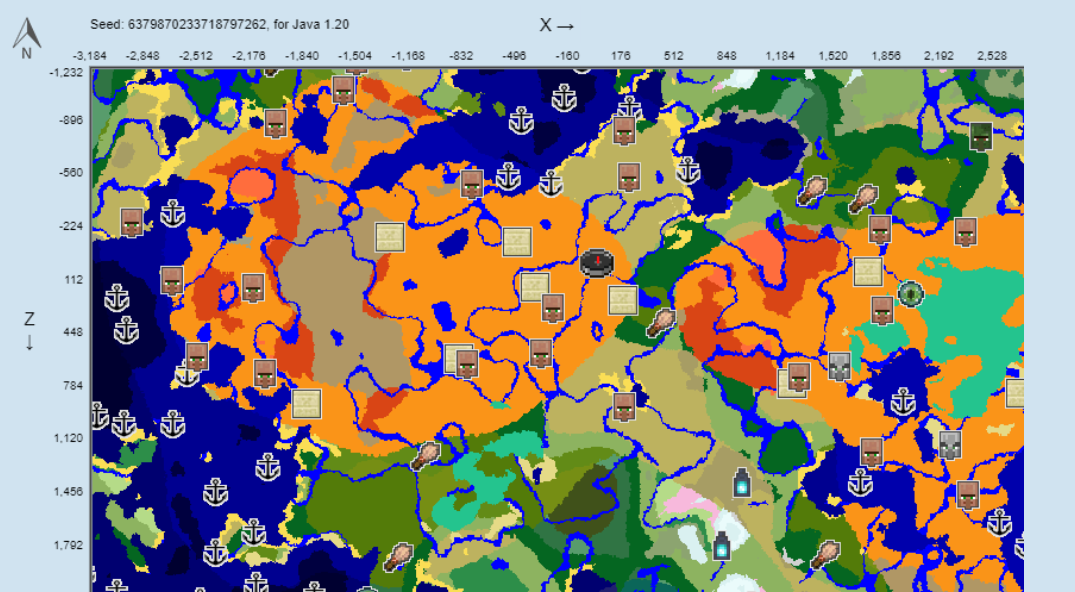Click the trail ruins brush marker near the top right
This screenshot has width=1075, height=592.
click(x=864, y=199)
